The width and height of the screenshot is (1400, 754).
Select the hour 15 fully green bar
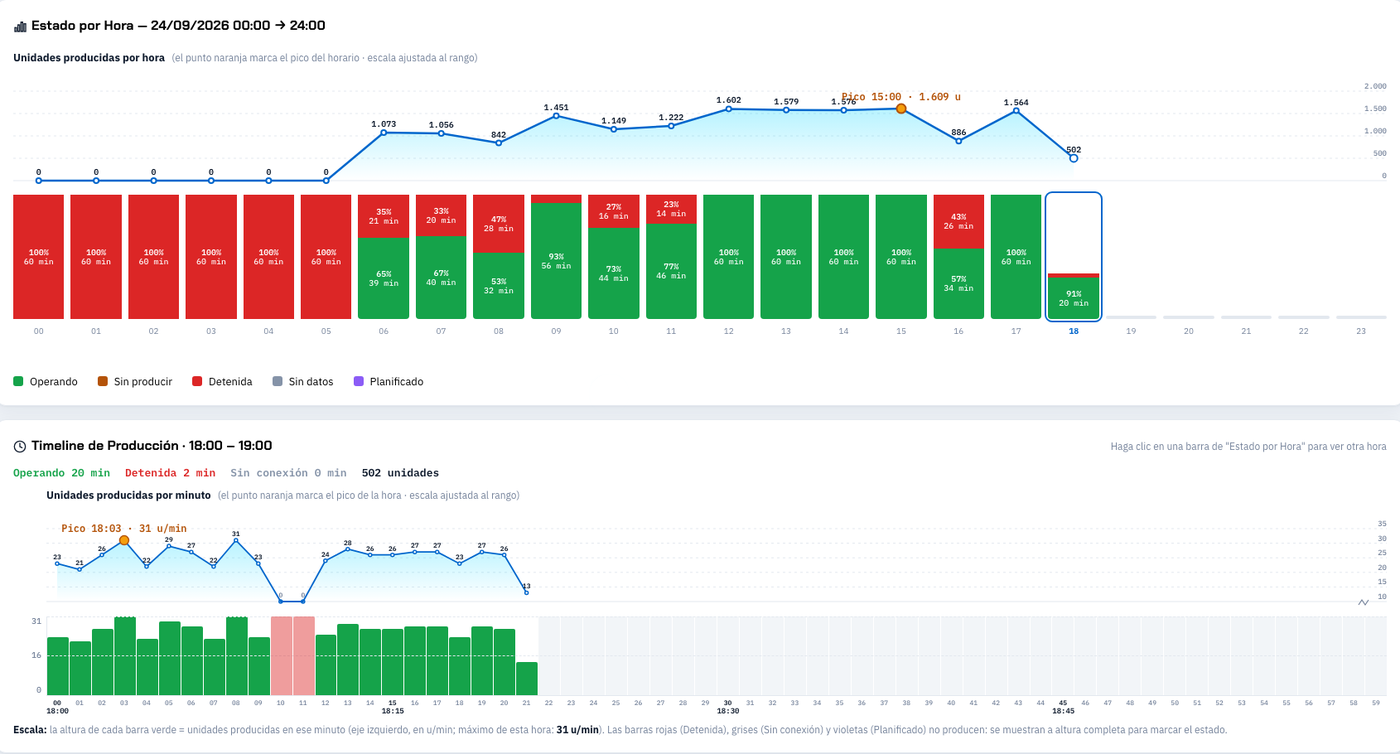pos(901,257)
